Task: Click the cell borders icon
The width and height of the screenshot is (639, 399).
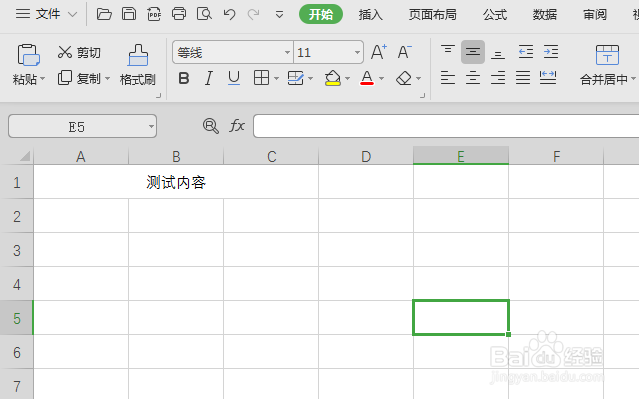Action: coord(261,77)
